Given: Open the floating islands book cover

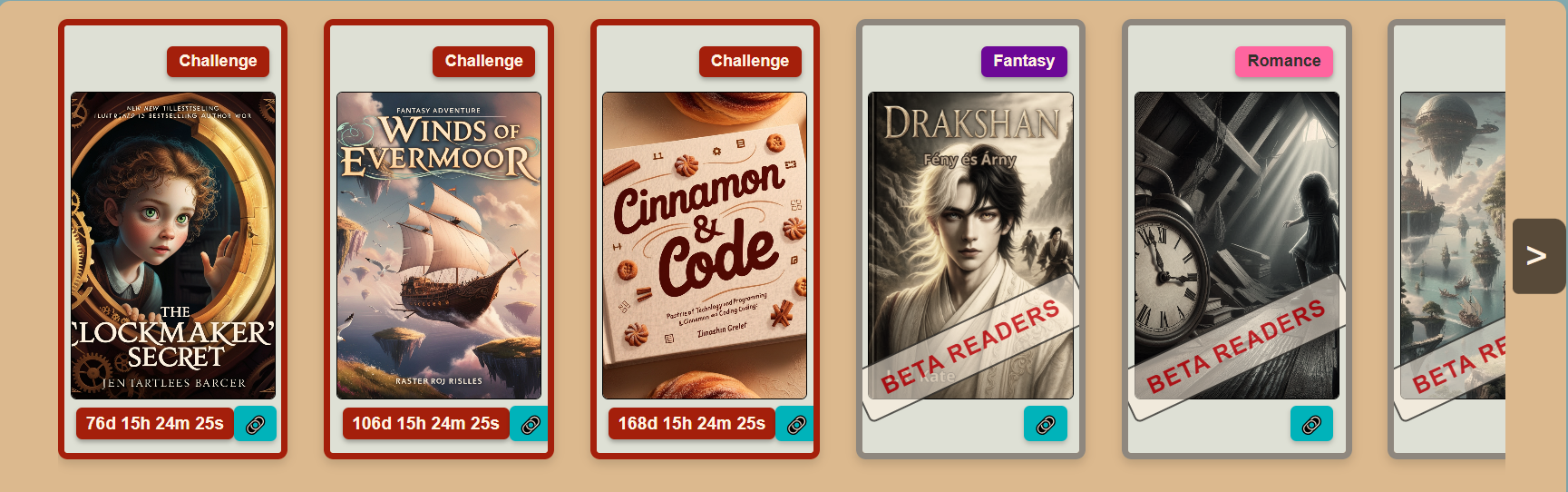Looking at the screenshot, I should [1453, 245].
